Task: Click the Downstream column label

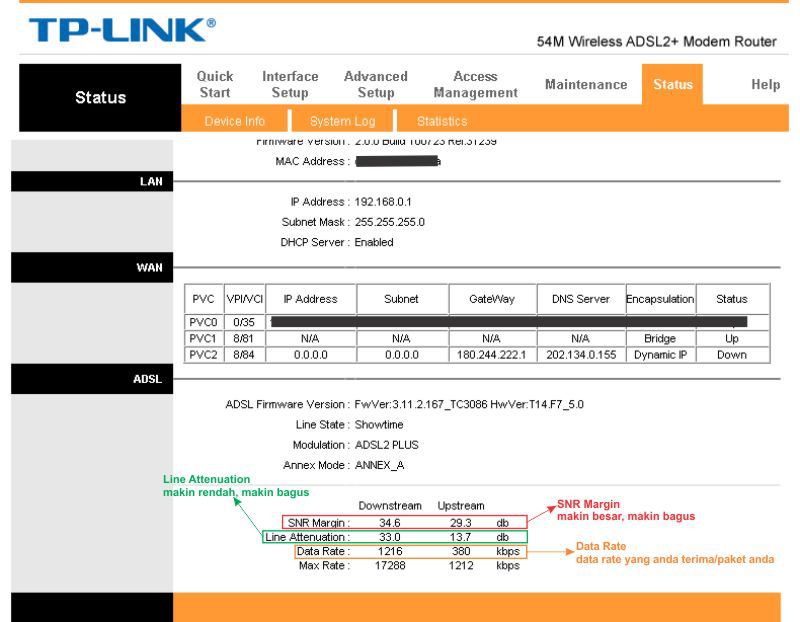Action: [x=390, y=506]
